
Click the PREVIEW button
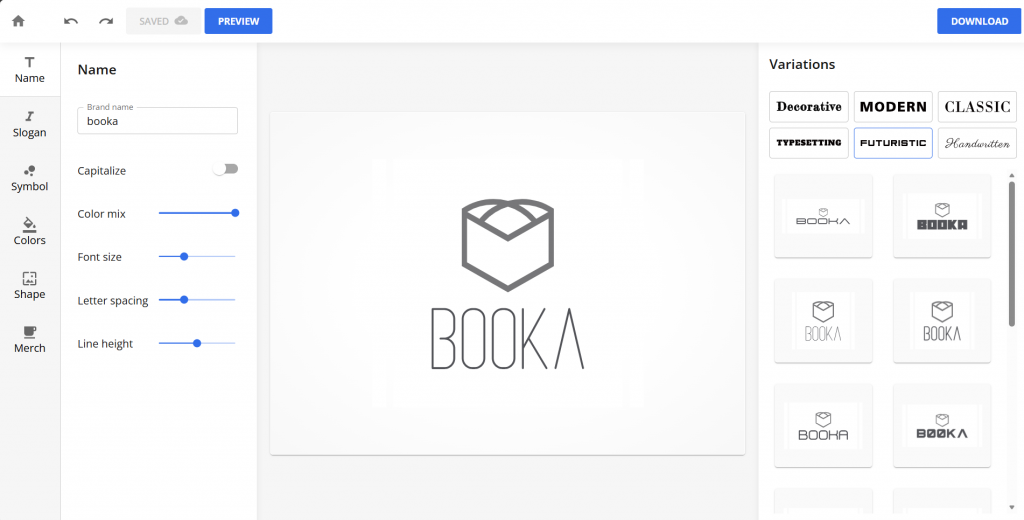(238, 21)
